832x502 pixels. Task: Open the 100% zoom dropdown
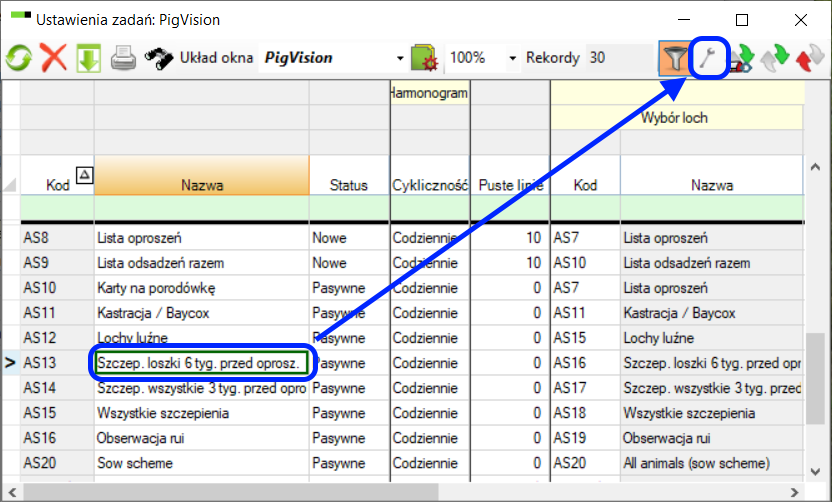tap(512, 58)
